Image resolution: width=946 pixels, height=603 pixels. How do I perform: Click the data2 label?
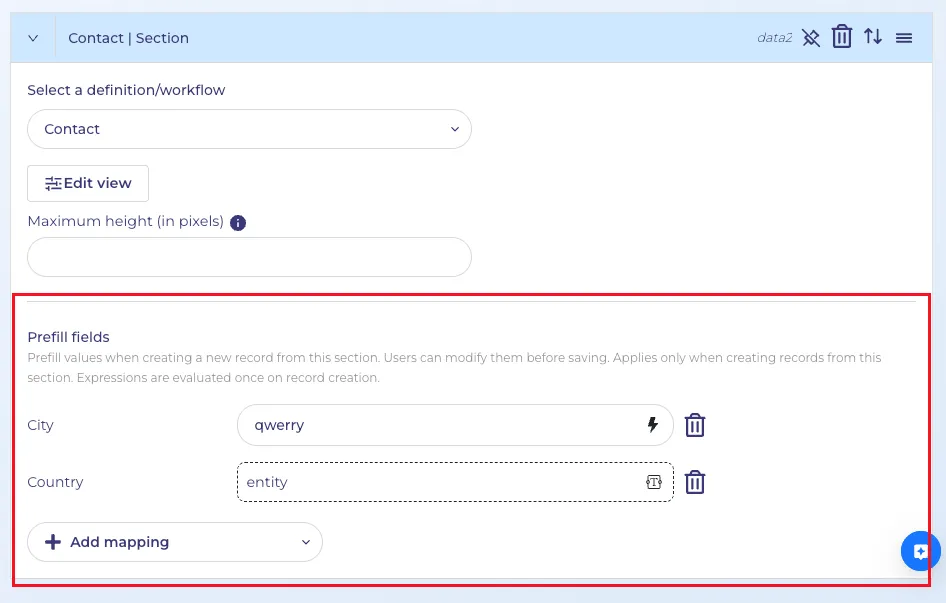775,38
